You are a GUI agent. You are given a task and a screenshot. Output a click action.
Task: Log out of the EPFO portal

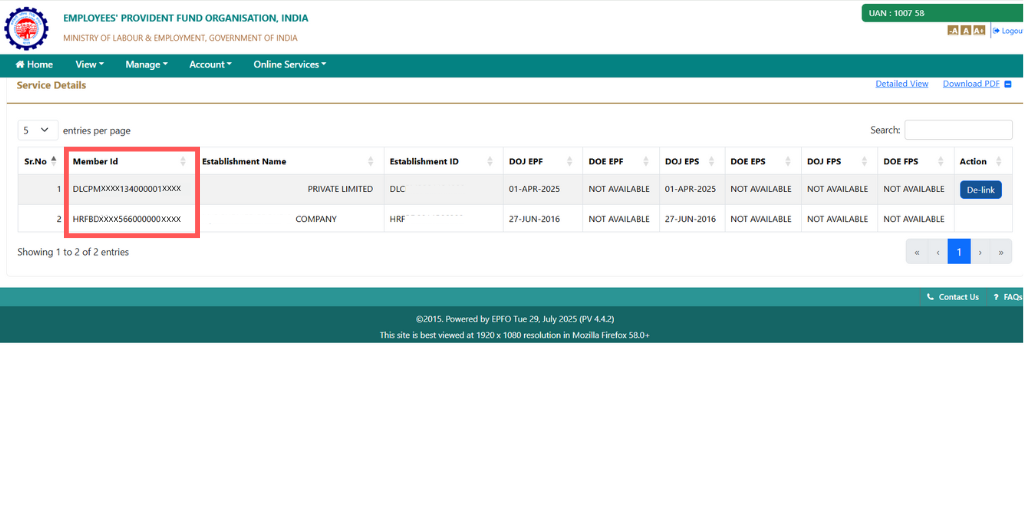click(1008, 31)
